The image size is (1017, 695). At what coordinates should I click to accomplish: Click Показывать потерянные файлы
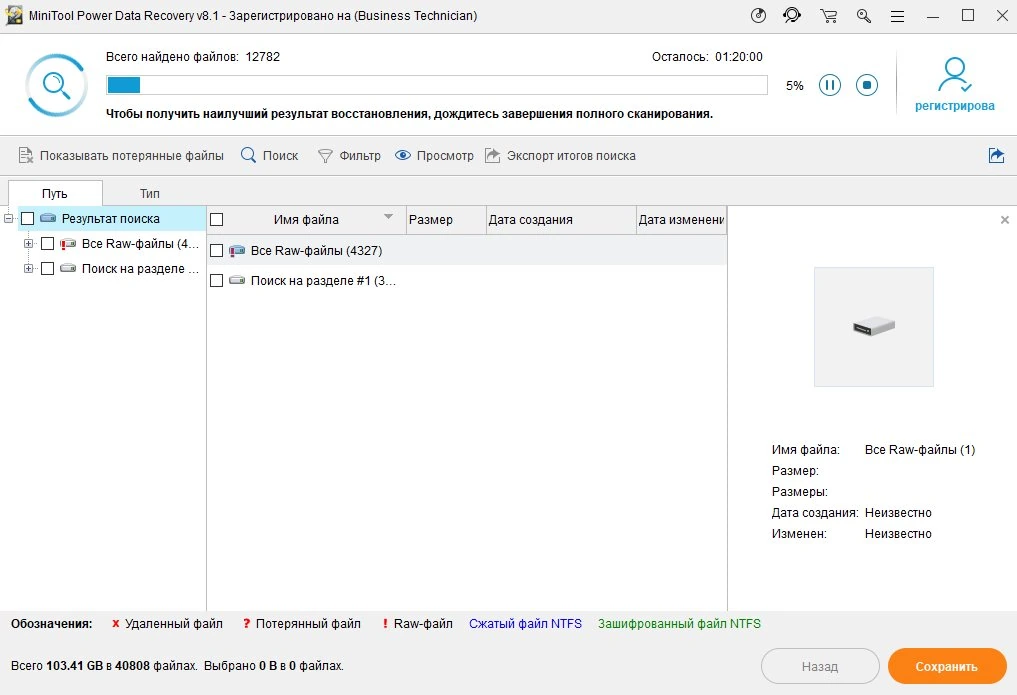coord(121,156)
